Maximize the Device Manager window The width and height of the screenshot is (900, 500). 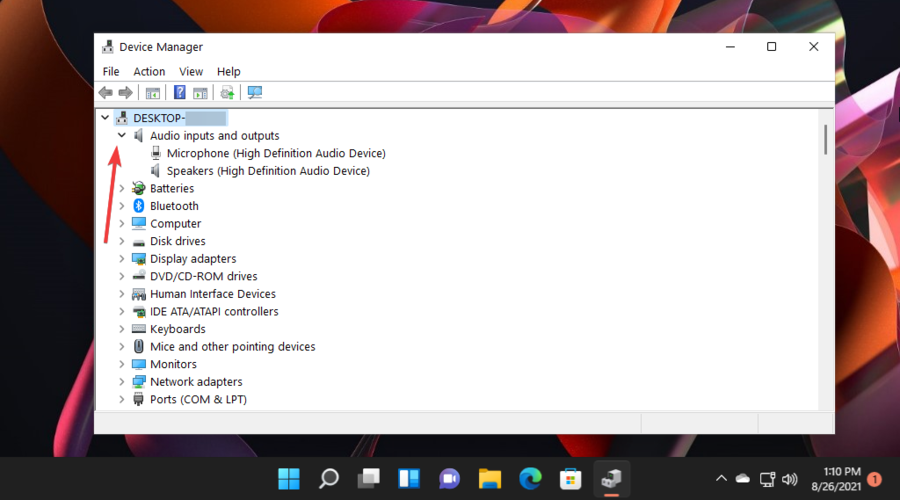[771, 46]
